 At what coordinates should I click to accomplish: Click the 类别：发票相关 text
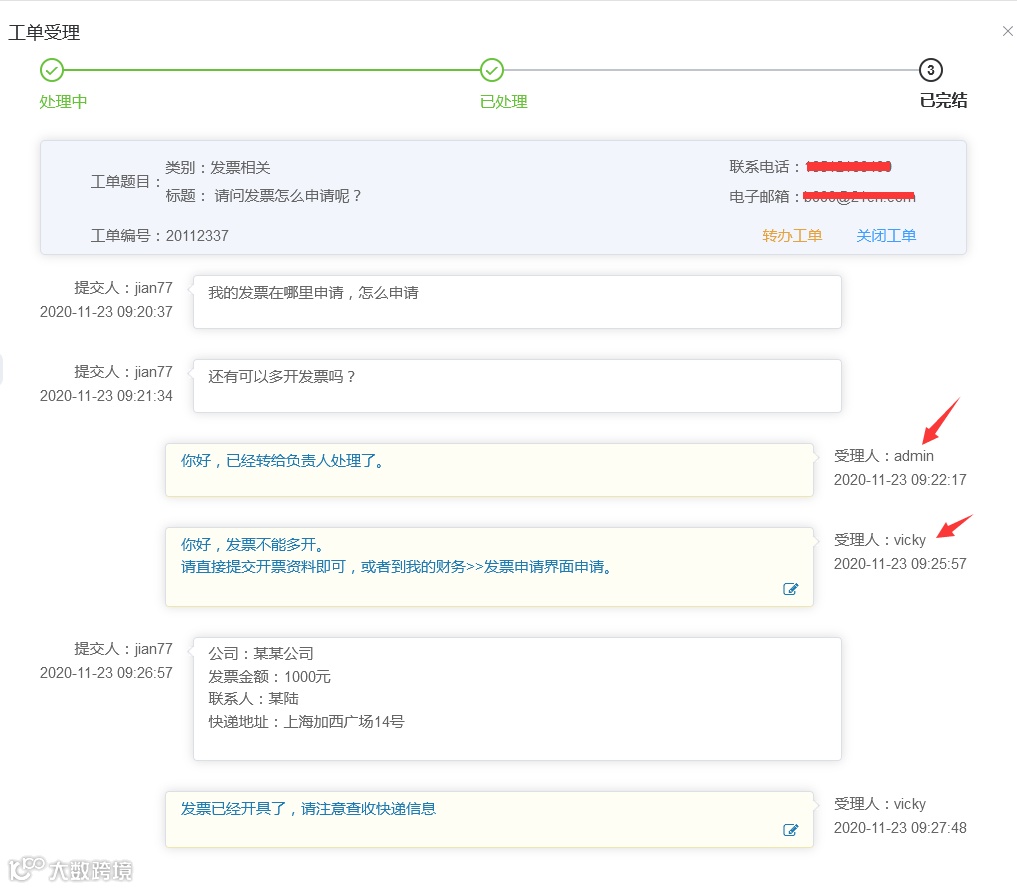pos(217,168)
